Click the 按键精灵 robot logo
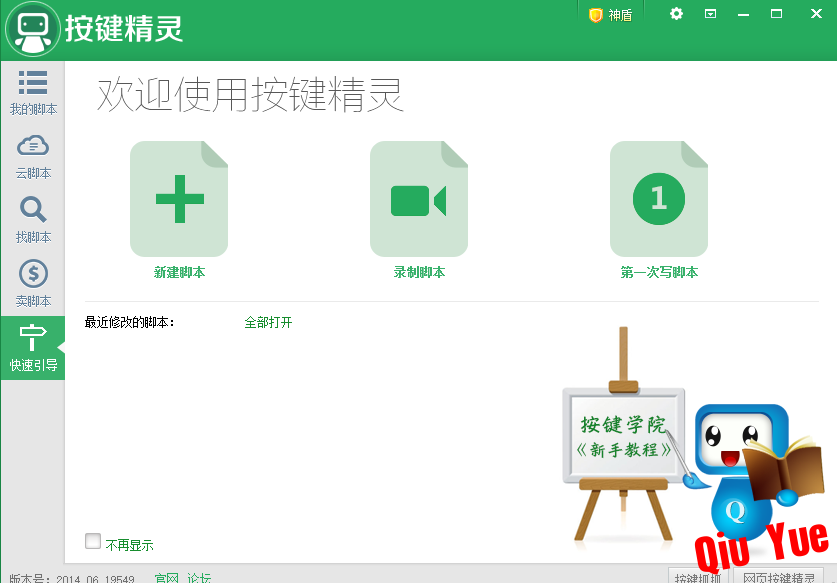The height and width of the screenshot is (583, 837). pos(32,29)
